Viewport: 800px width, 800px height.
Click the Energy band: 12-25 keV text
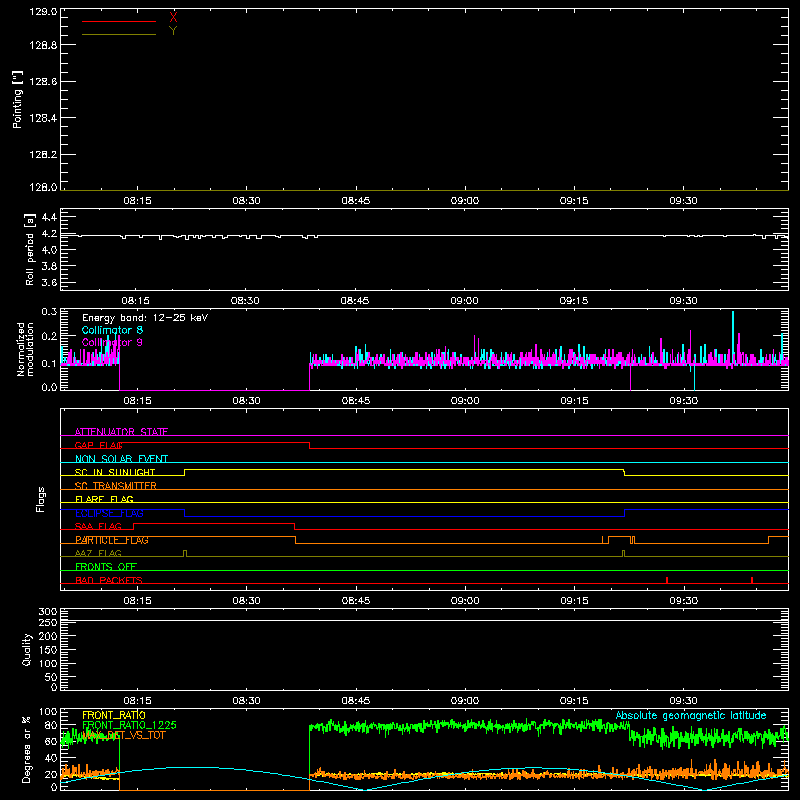pos(145,318)
